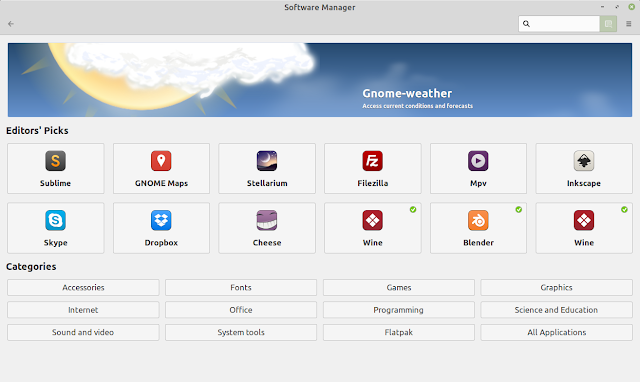Show All Applications category

[x=557, y=332]
